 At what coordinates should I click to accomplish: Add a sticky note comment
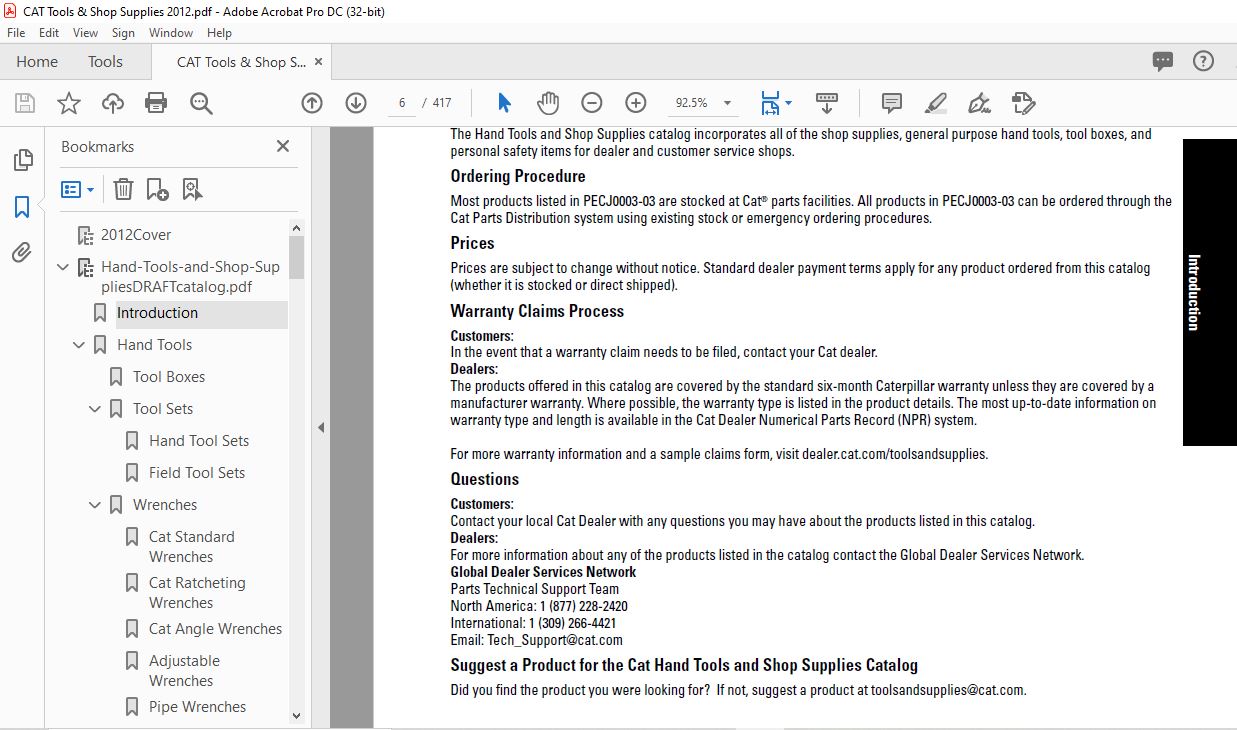coord(892,103)
